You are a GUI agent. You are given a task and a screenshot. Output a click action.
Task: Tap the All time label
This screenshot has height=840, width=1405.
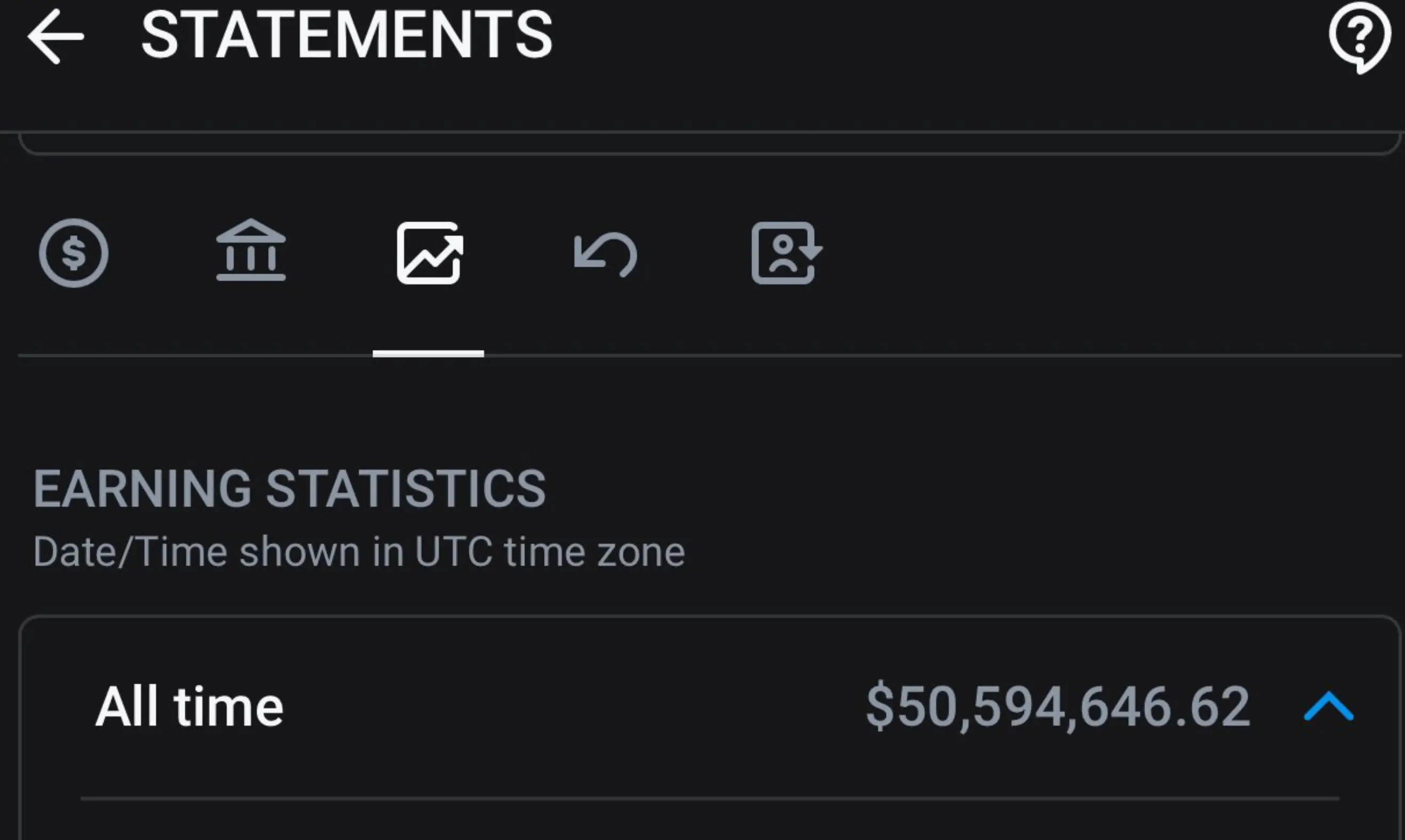[x=189, y=705]
